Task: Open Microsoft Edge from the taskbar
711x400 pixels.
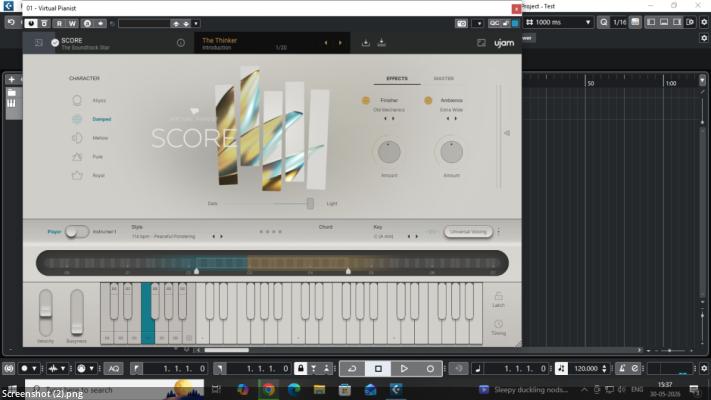Action: pos(294,389)
